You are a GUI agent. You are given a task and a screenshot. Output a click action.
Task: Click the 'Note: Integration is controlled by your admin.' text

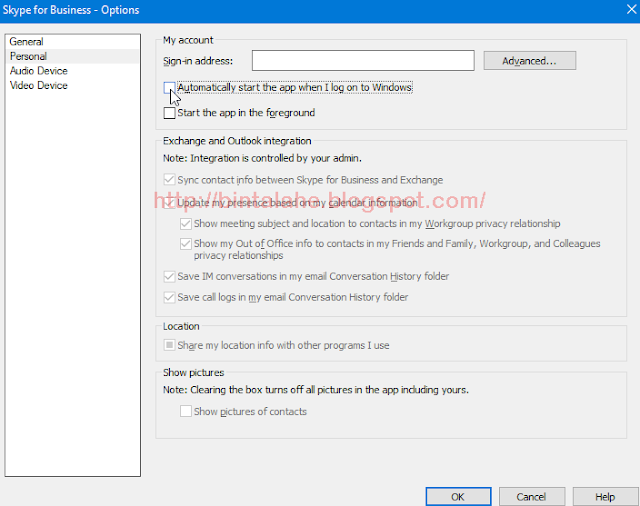[x=262, y=158]
